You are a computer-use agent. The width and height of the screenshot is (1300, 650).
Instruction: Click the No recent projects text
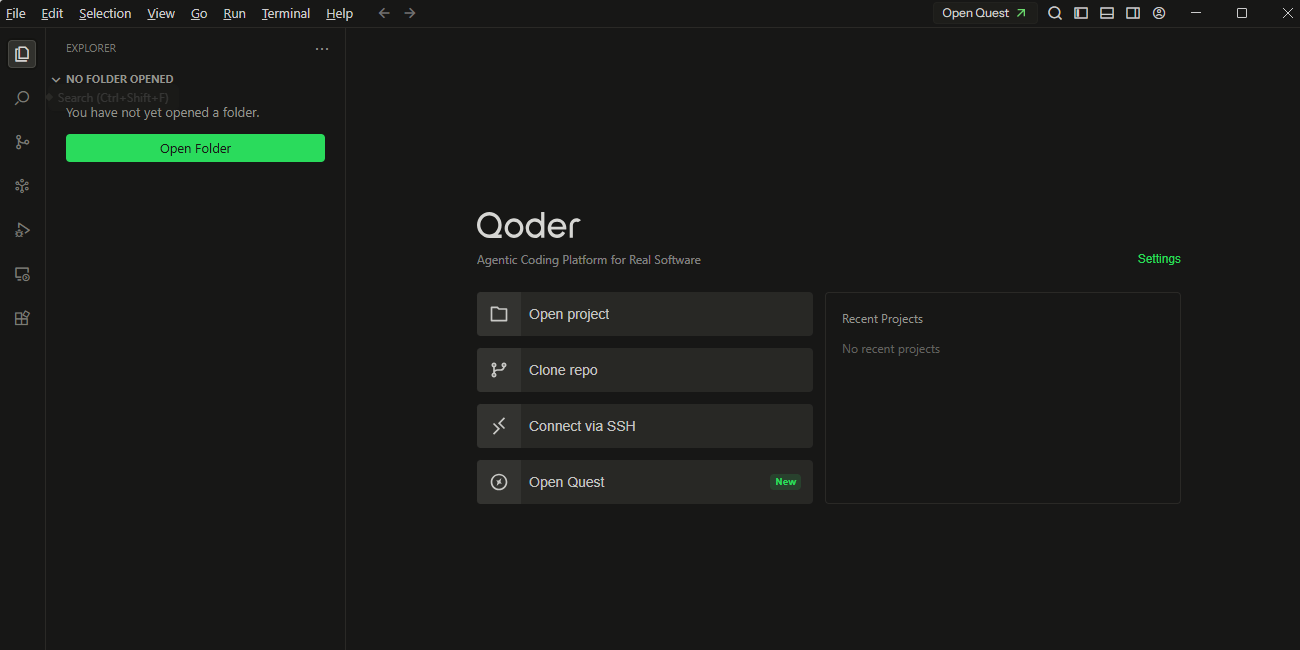pyautogui.click(x=891, y=349)
